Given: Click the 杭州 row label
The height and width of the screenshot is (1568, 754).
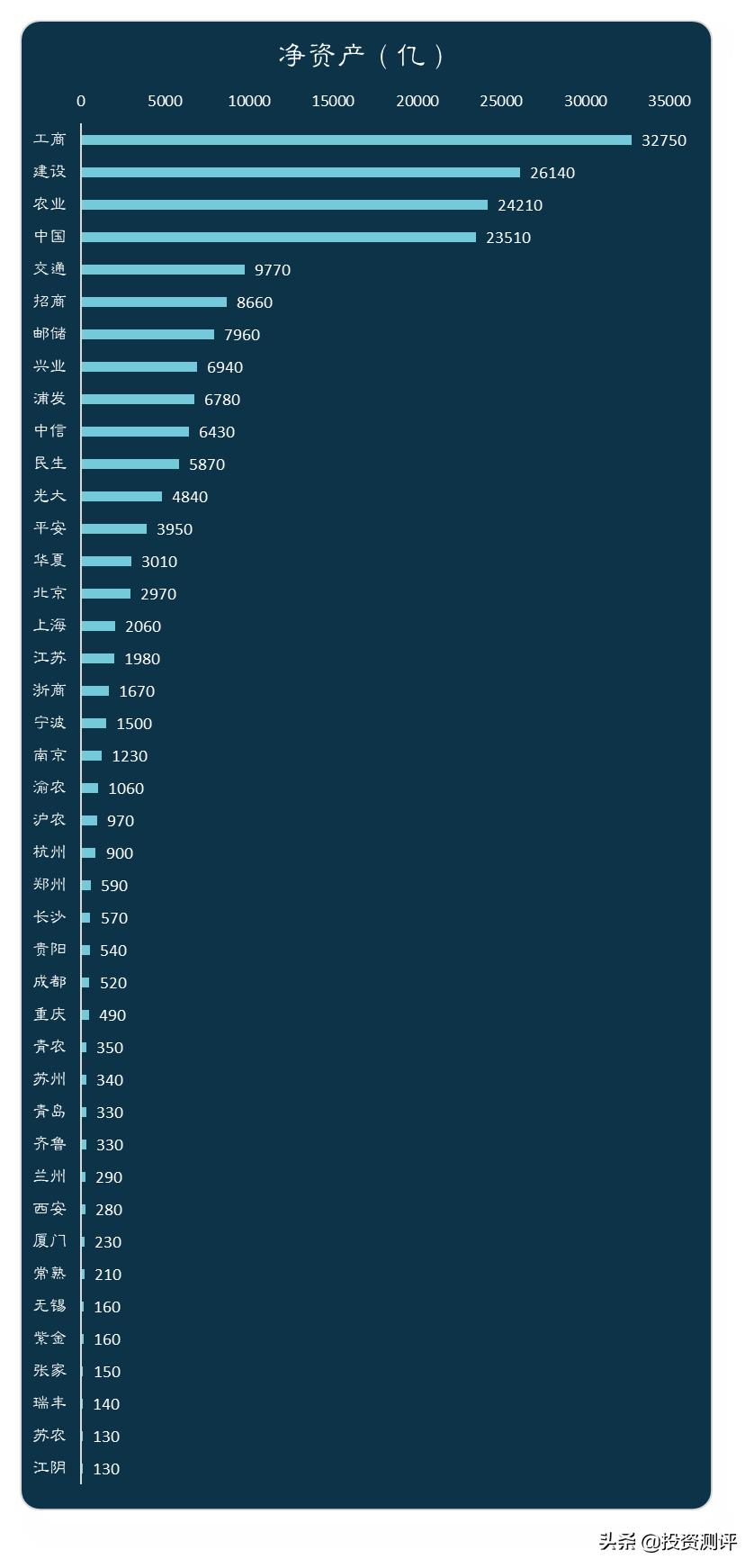Looking at the screenshot, I should [49, 853].
